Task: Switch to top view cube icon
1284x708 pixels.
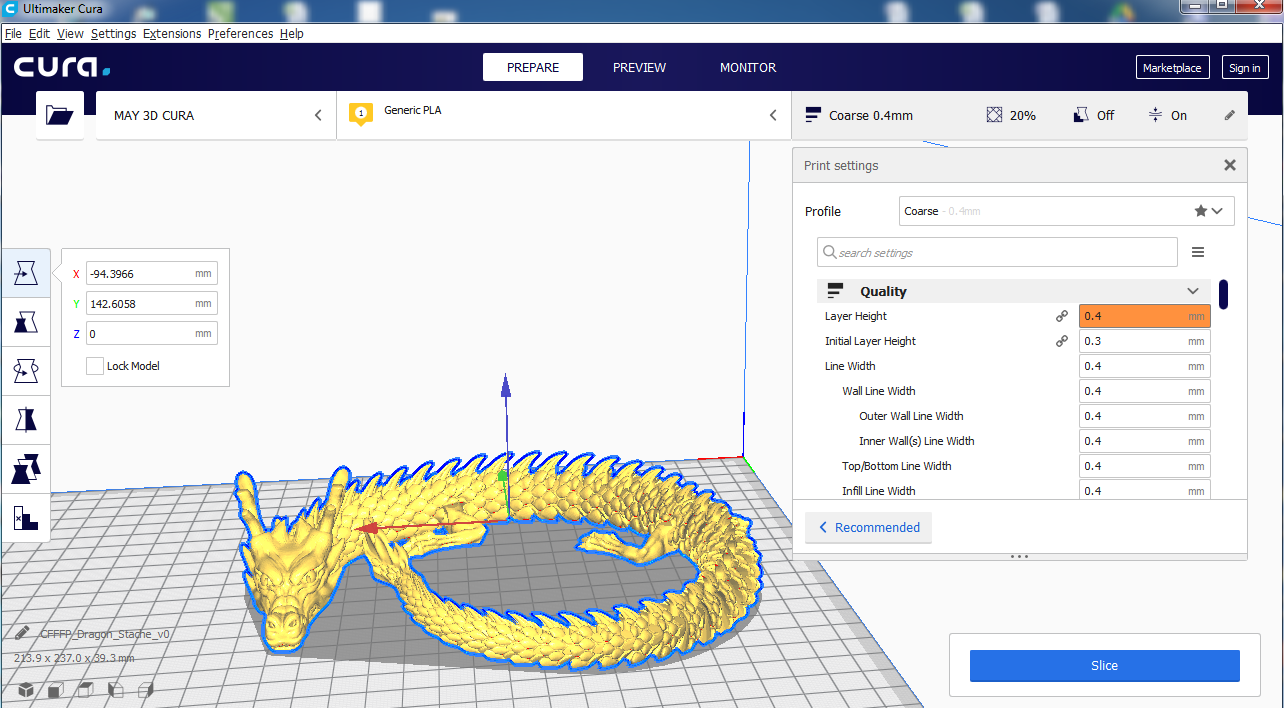Action: tap(86, 689)
